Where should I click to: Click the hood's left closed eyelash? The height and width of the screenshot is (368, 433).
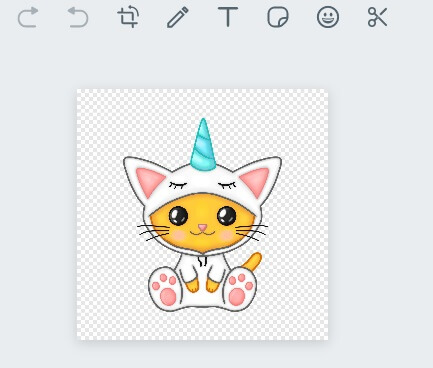tap(178, 185)
